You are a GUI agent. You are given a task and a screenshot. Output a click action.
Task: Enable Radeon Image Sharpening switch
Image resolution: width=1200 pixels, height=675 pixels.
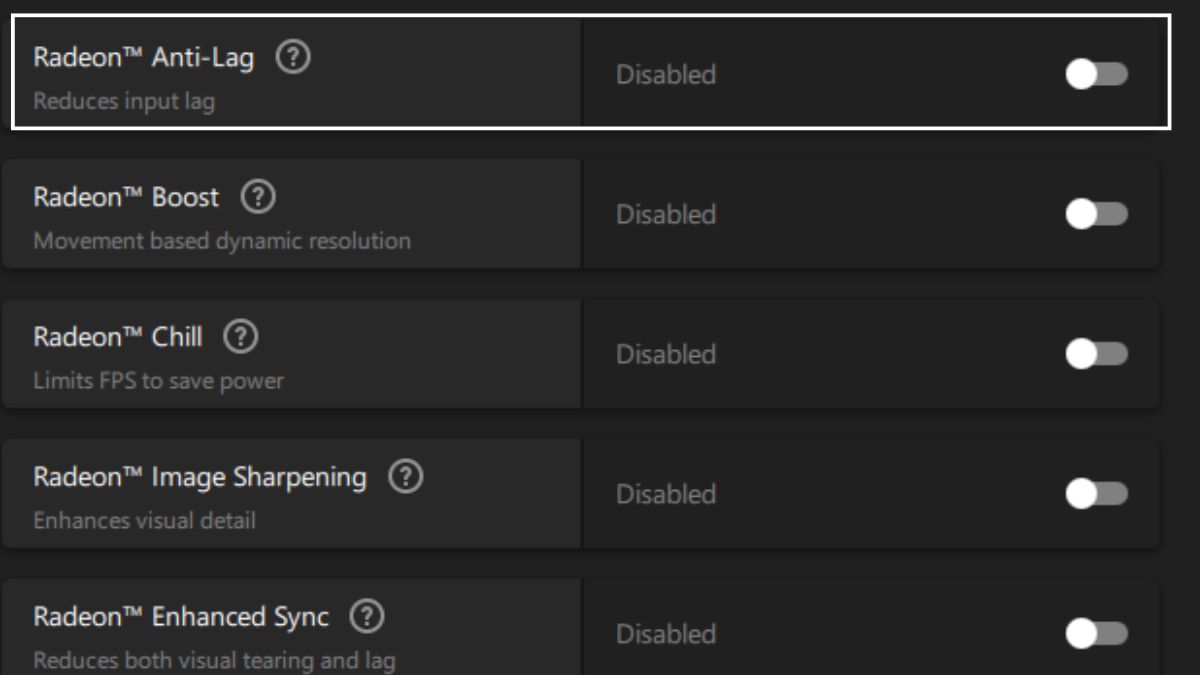[x=1096, y=494]
